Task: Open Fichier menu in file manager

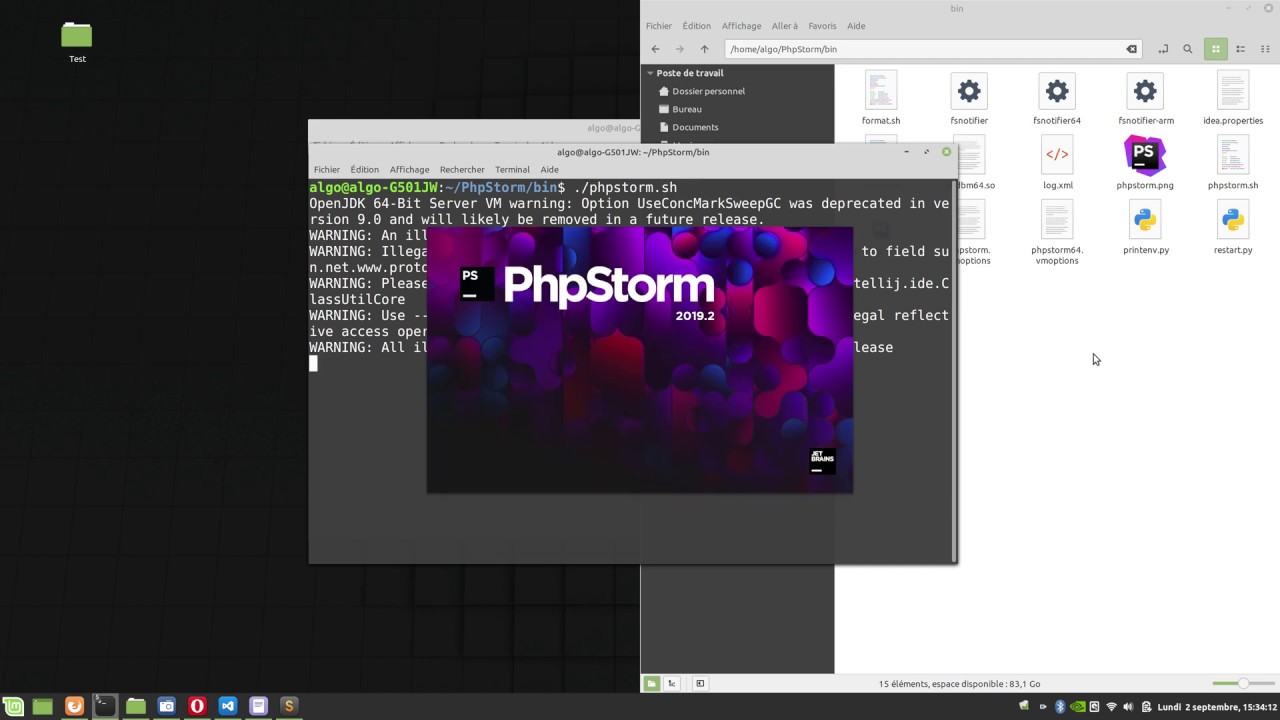Action: click(659, 26)
